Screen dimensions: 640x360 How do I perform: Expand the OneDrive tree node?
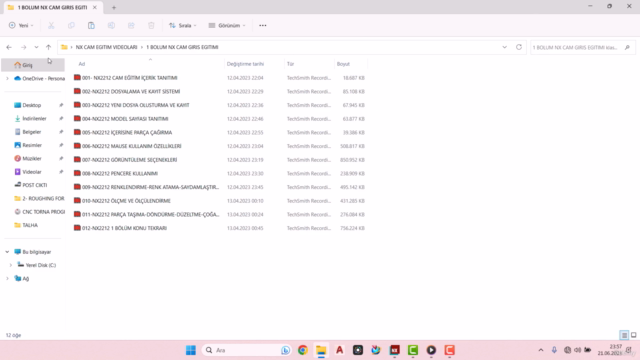coord(7,78)
